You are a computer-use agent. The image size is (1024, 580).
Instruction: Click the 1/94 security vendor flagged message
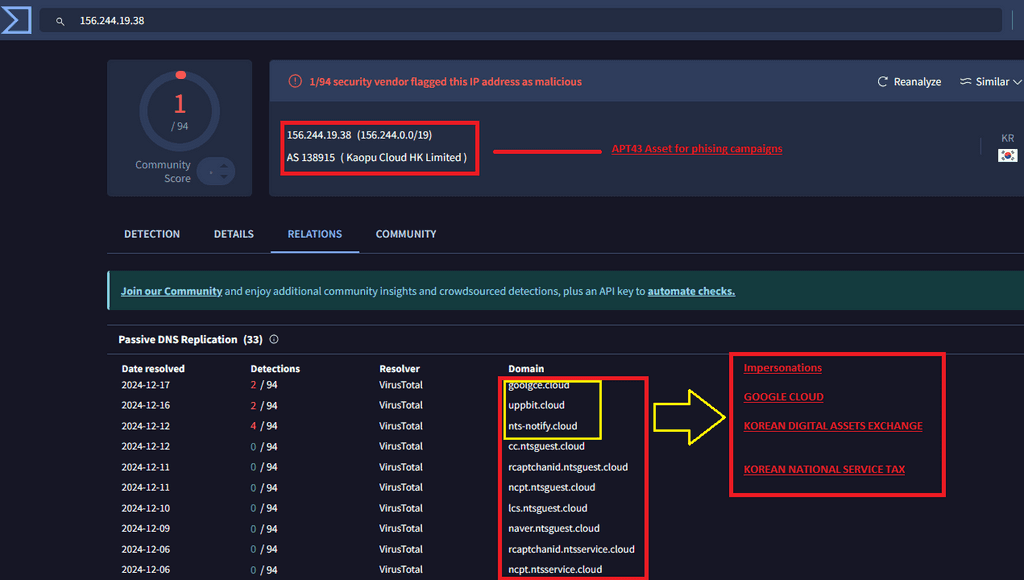pyautogui.click(x=445, y=82)
